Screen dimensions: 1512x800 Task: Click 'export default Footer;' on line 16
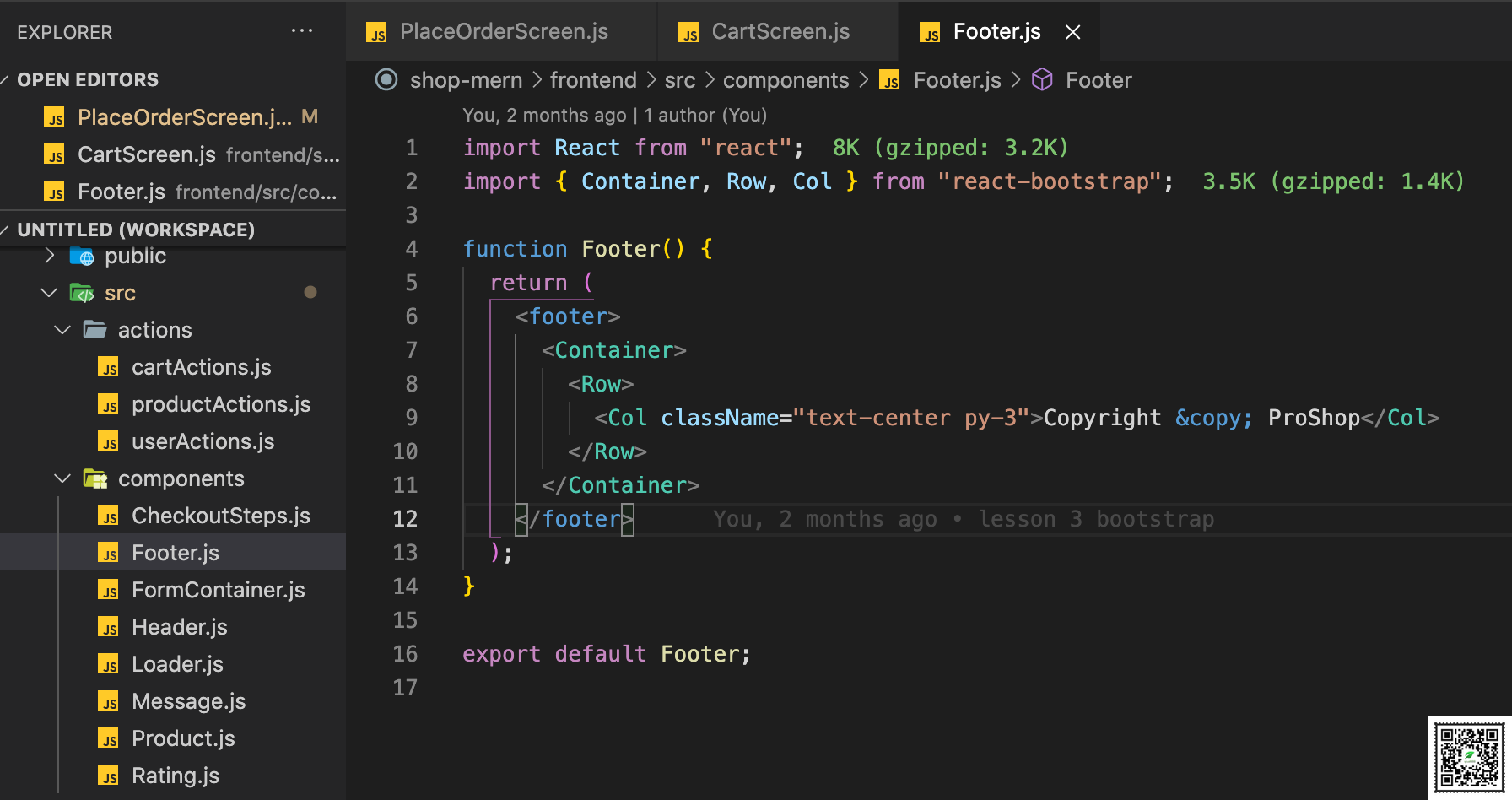click(606, 654)
